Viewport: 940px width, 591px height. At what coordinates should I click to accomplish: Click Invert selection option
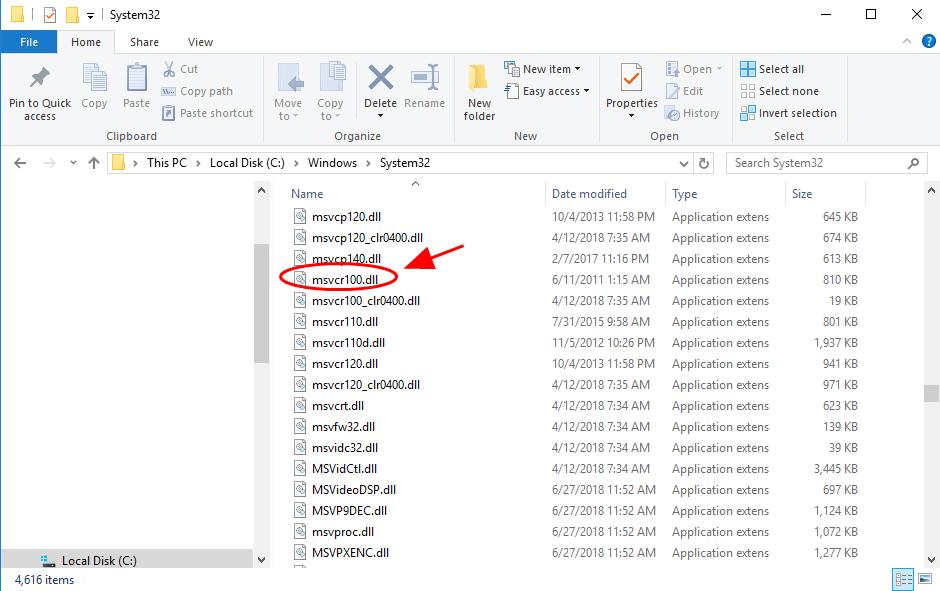[x=788, y=113]
